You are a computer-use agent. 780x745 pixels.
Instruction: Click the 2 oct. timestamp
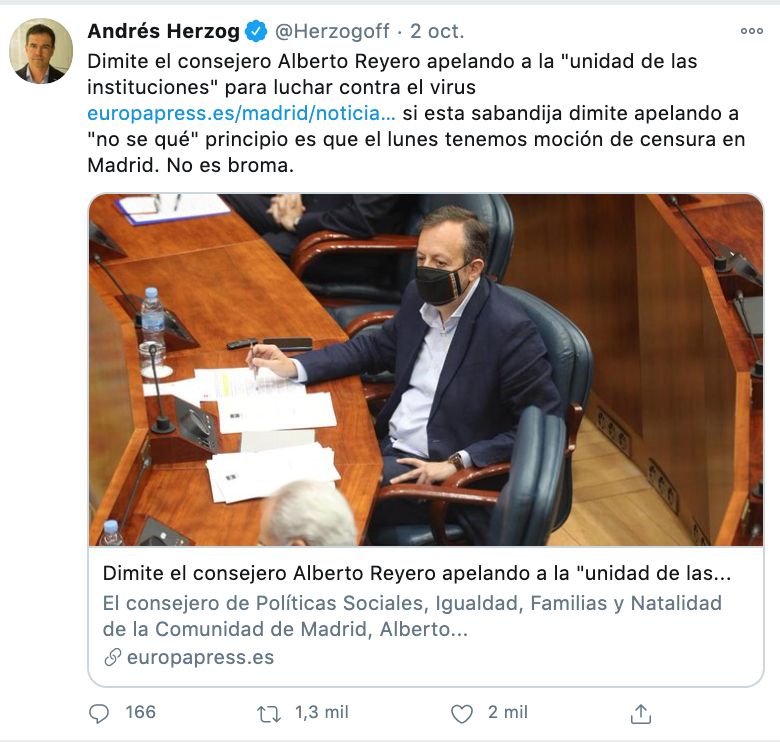[437, 31]
